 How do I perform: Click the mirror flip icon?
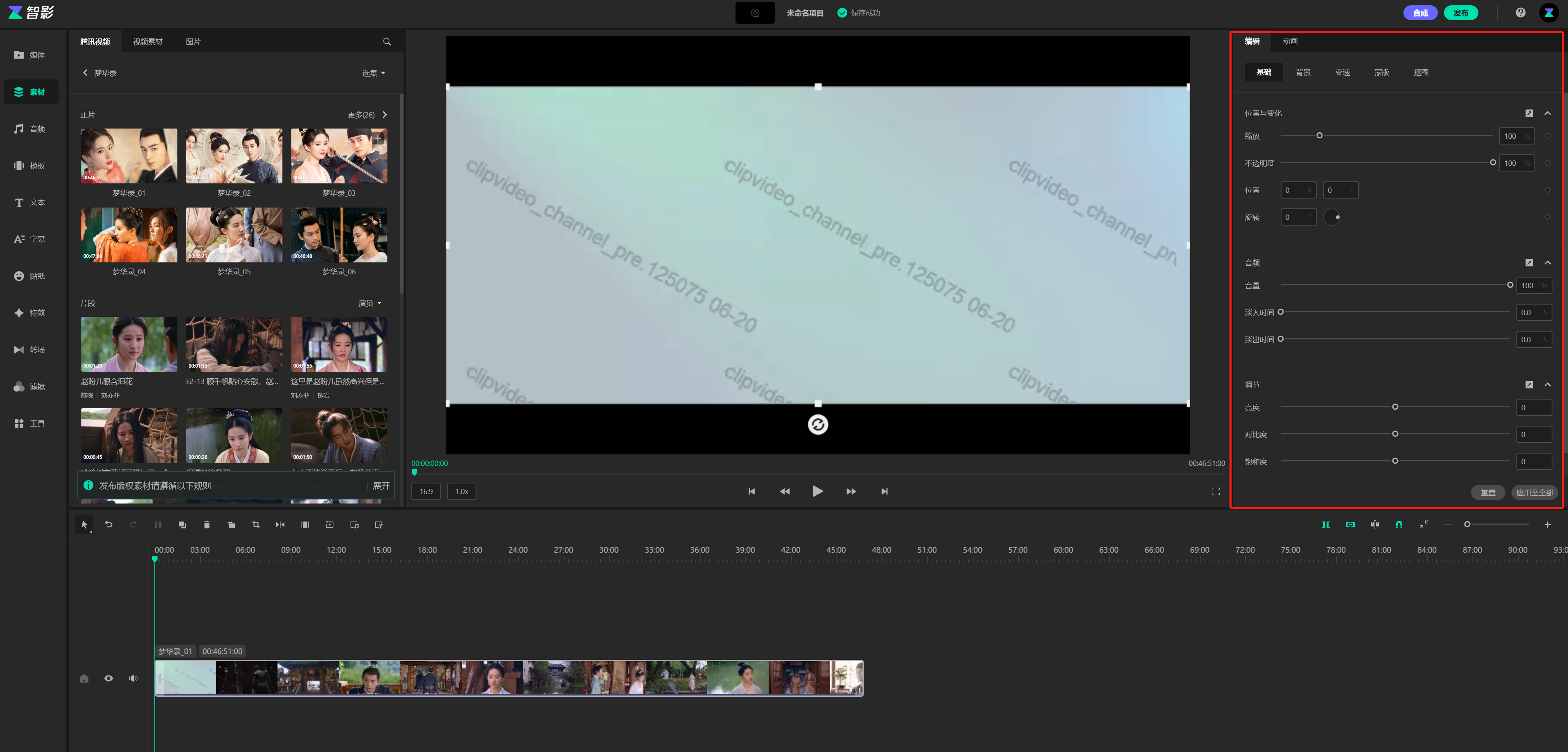[280, 524]
